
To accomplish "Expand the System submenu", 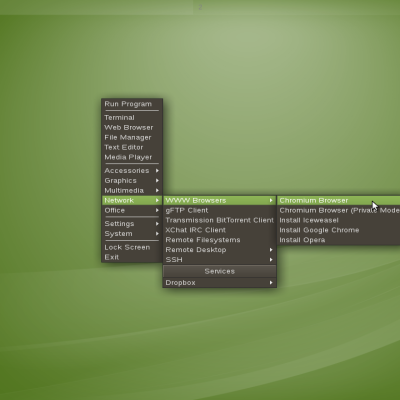I will [x=132, y=234].
